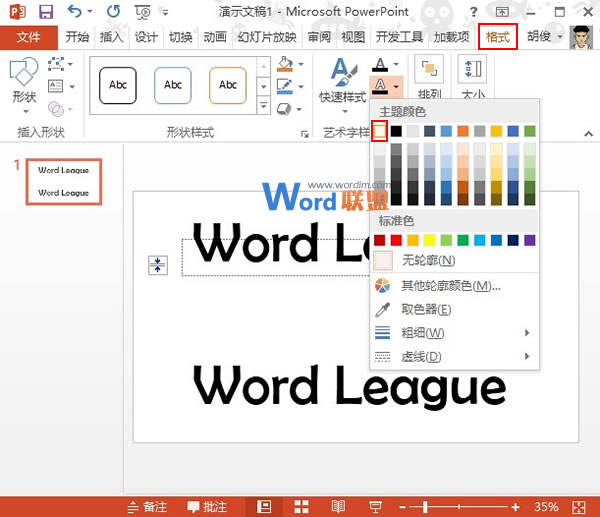Click the Shape Outline pen icon
This screenshot has width=600, height=517.
pyautogui.click(x=285, y=86)
